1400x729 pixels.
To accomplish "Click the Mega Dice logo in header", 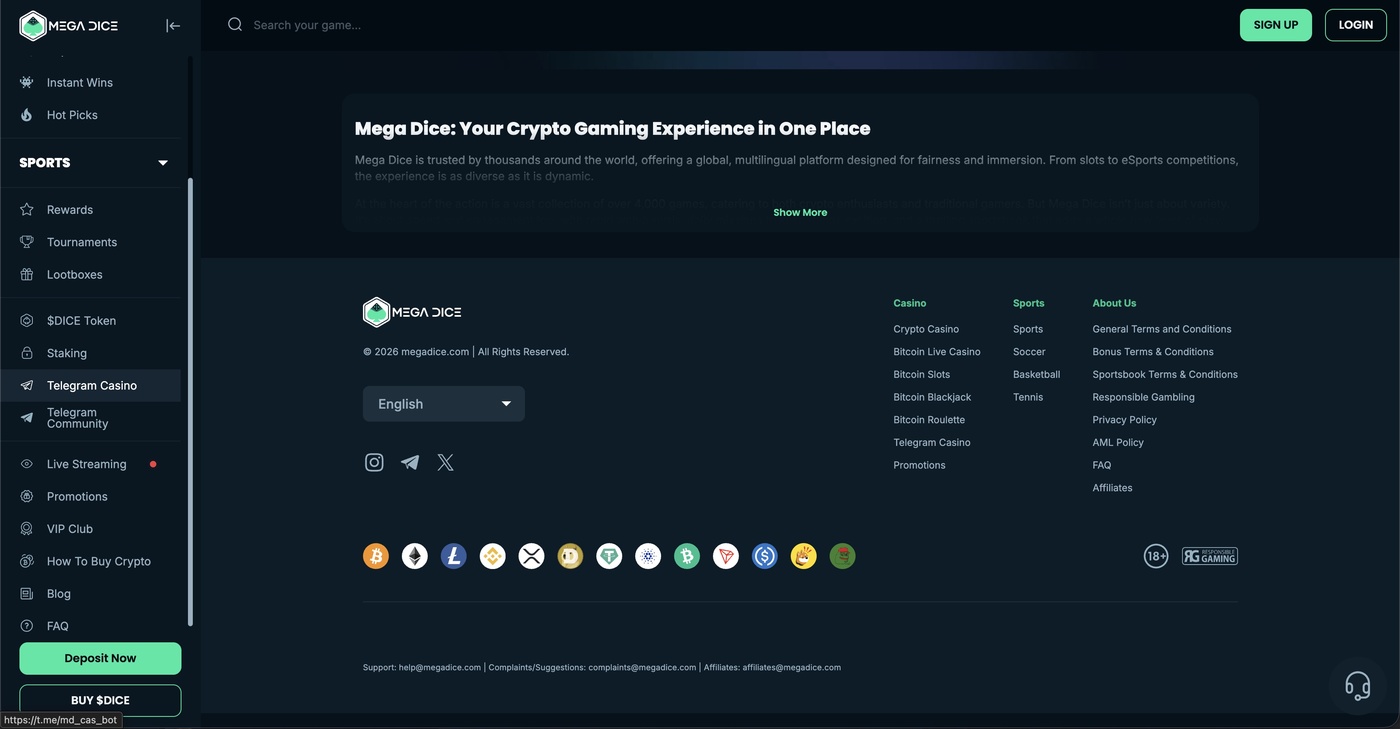I will [x=69, y=26].
